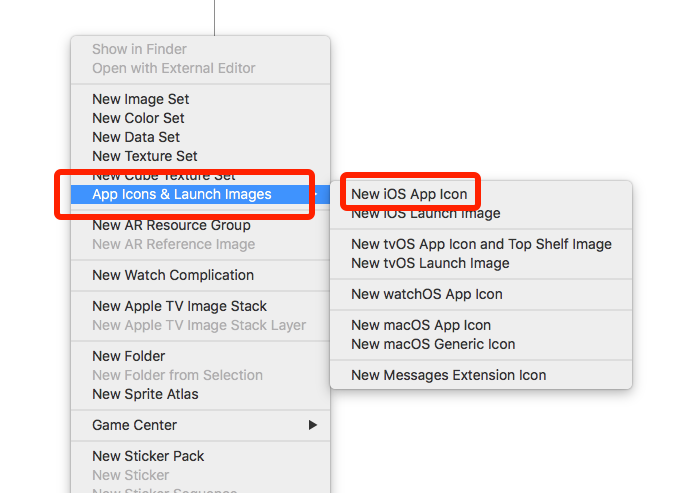Choose New macOS Generic Icon
Screen dimensions: 691x493
tap(481, 344)
